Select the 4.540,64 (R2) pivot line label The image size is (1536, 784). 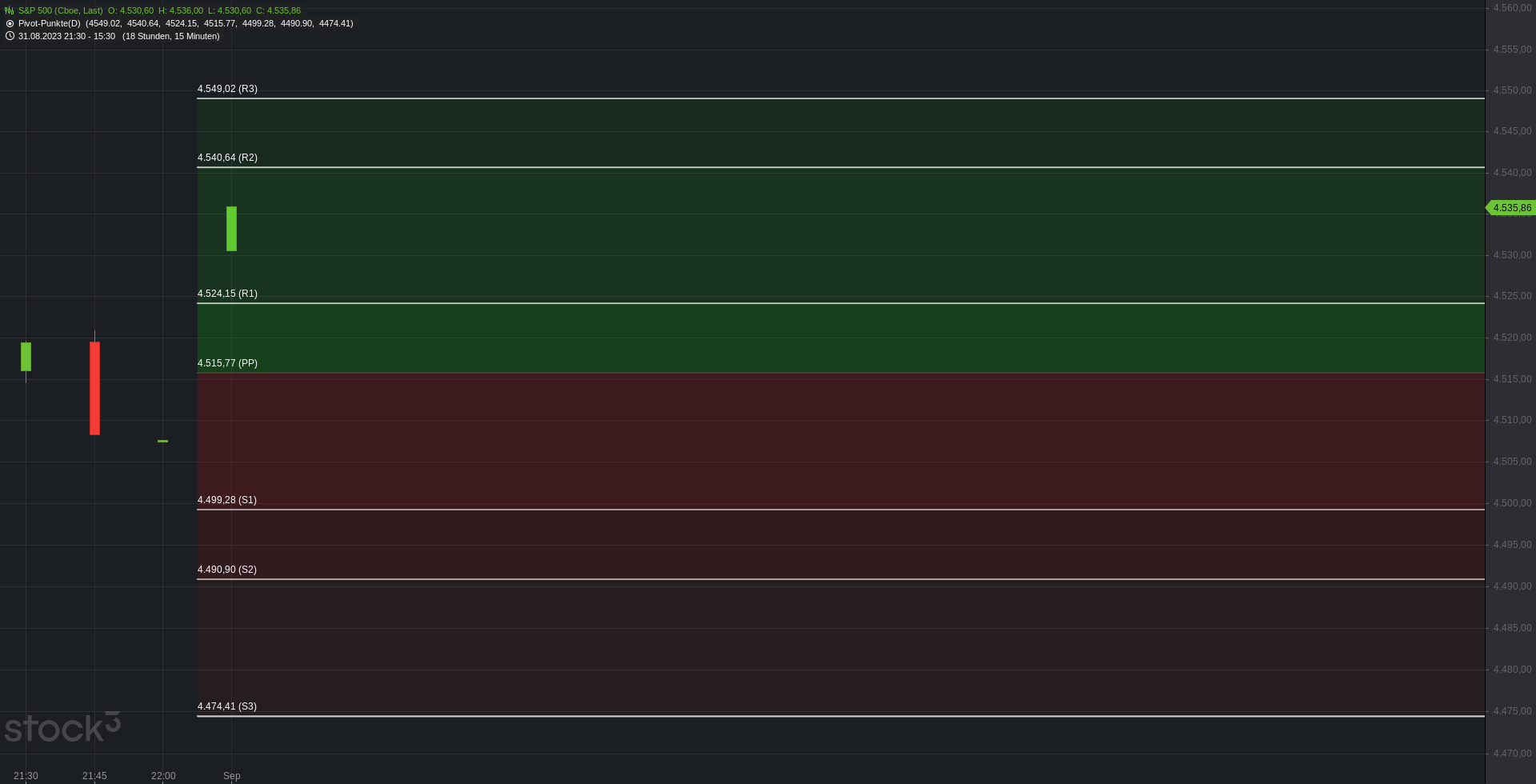tap(227, 158)
